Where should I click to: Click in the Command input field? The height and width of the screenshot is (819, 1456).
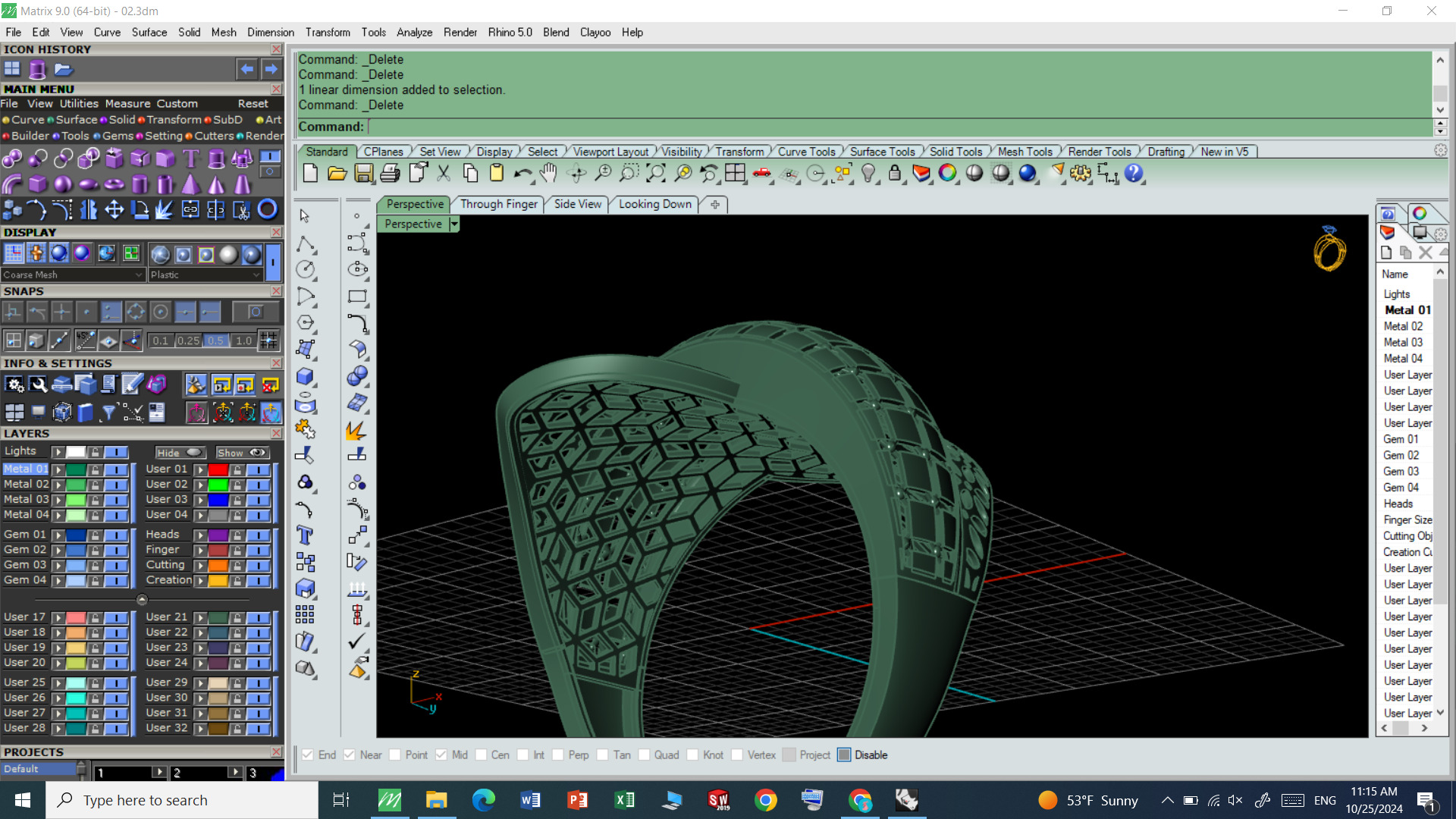tap(900, 127)
